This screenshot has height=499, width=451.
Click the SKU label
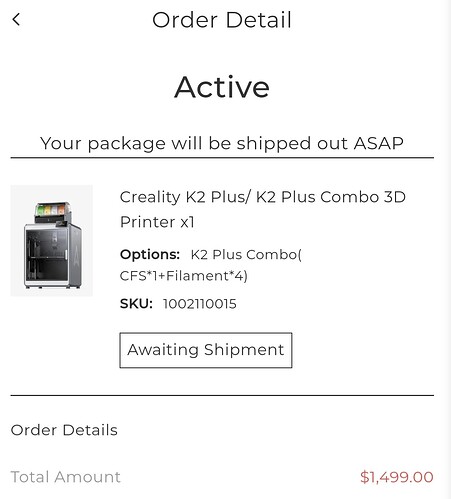pos(136,304)
